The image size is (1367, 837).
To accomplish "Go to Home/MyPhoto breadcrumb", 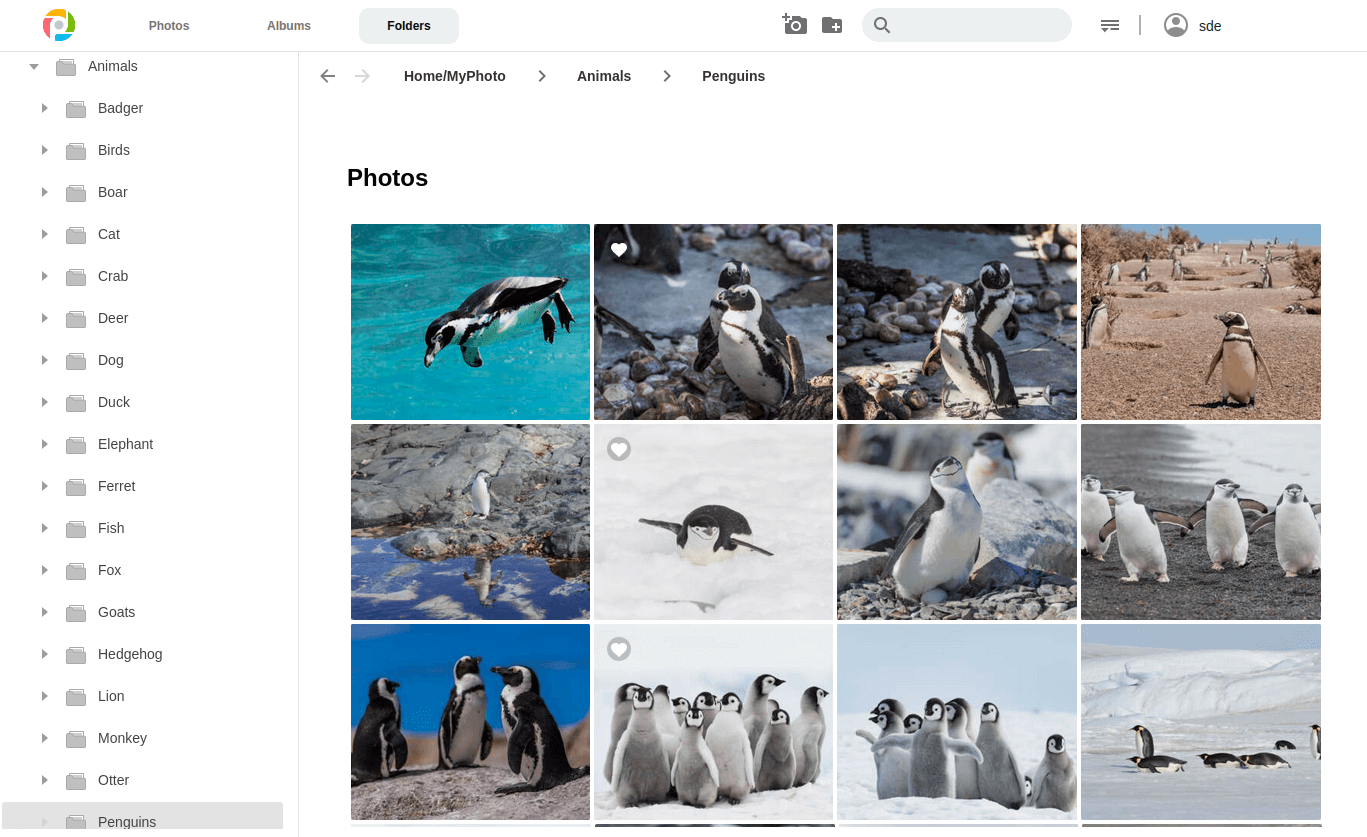I will coord(455,76).
